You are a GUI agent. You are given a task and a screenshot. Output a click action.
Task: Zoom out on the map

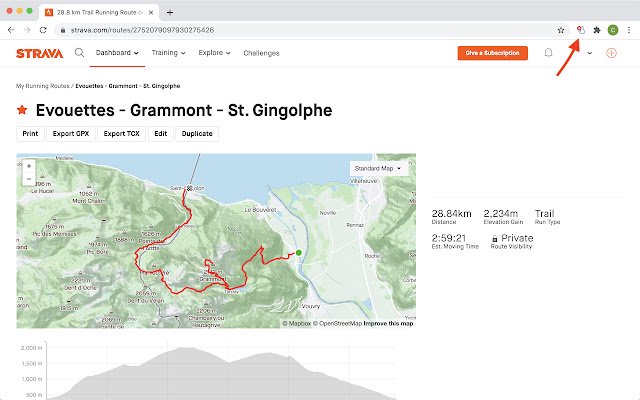(x=28, y=178)
